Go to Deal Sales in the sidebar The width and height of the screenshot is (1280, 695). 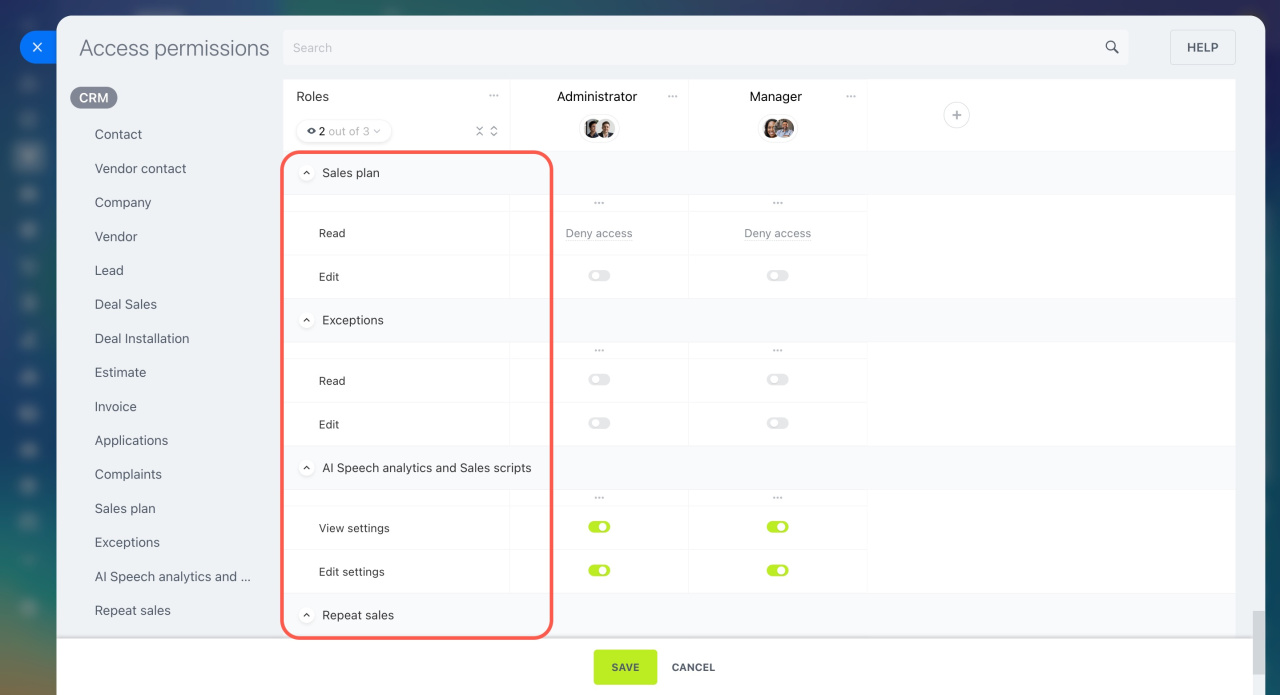pyautogui.click(x=126, y=304)
